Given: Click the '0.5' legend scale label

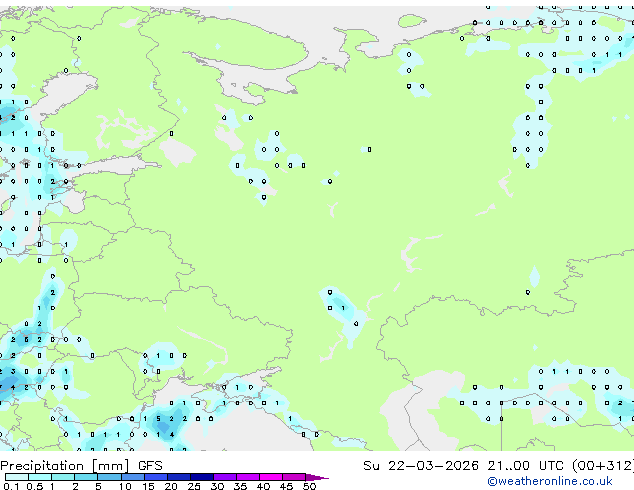Looking at the screenshot, I should (35, 486).
